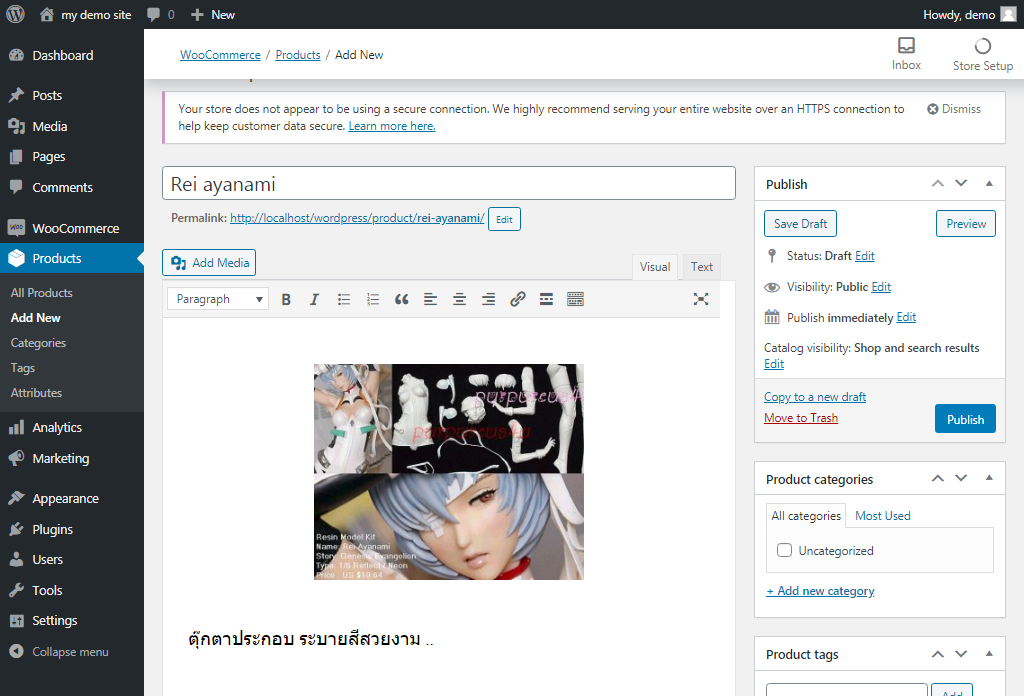The image size is (1024, 696).
Task: Click the blue Publish button
Action: click(x=965, y=419)
